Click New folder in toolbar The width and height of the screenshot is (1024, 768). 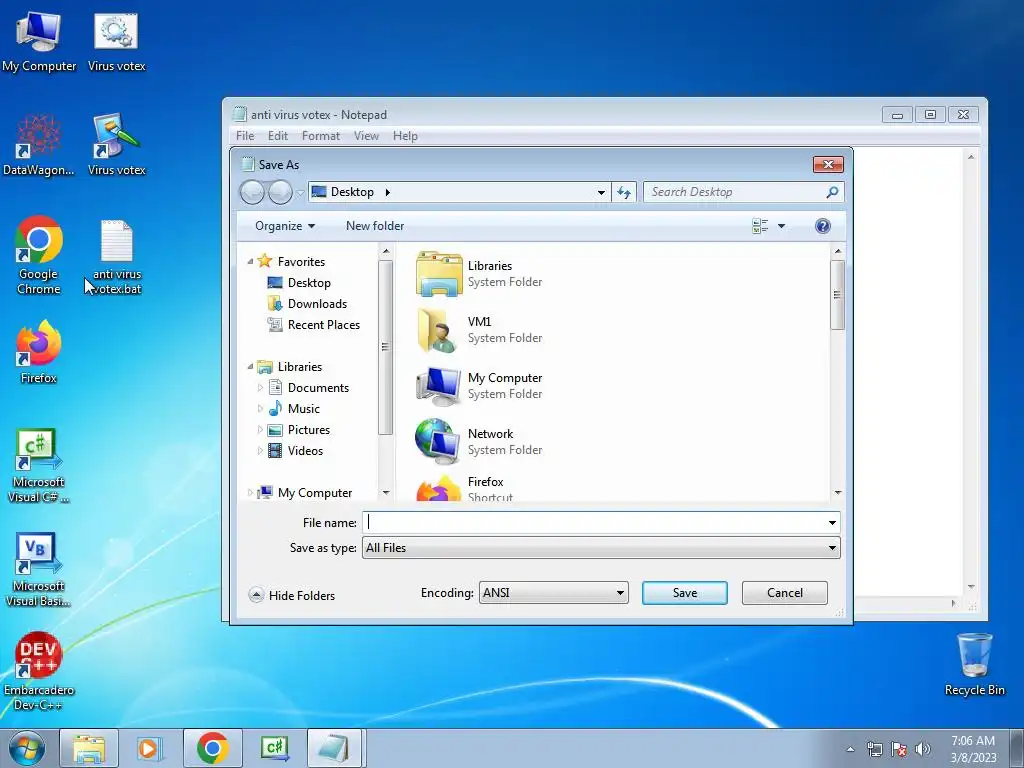tap(375, 226)
